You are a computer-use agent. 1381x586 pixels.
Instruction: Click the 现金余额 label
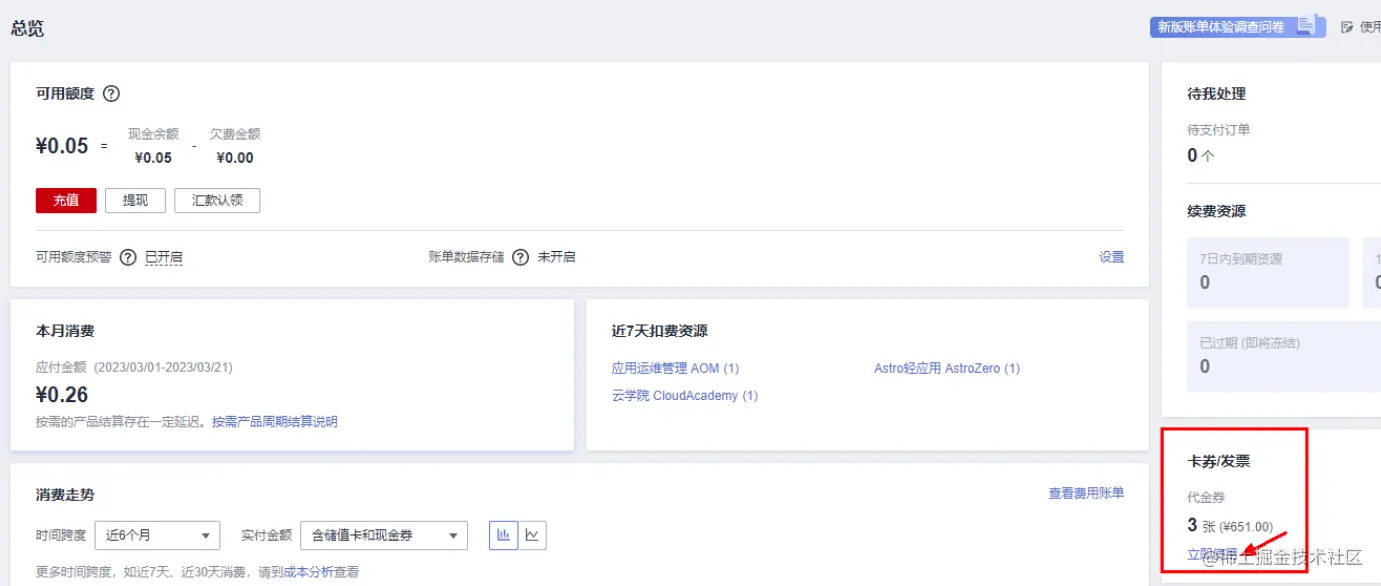click(x=153, y=134)
